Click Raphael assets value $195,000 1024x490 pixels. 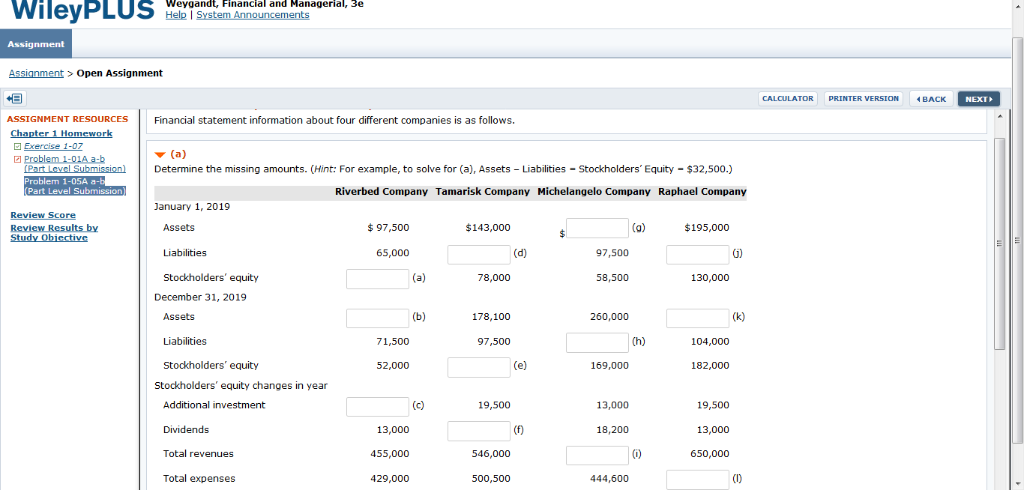(x=707, y=228)
